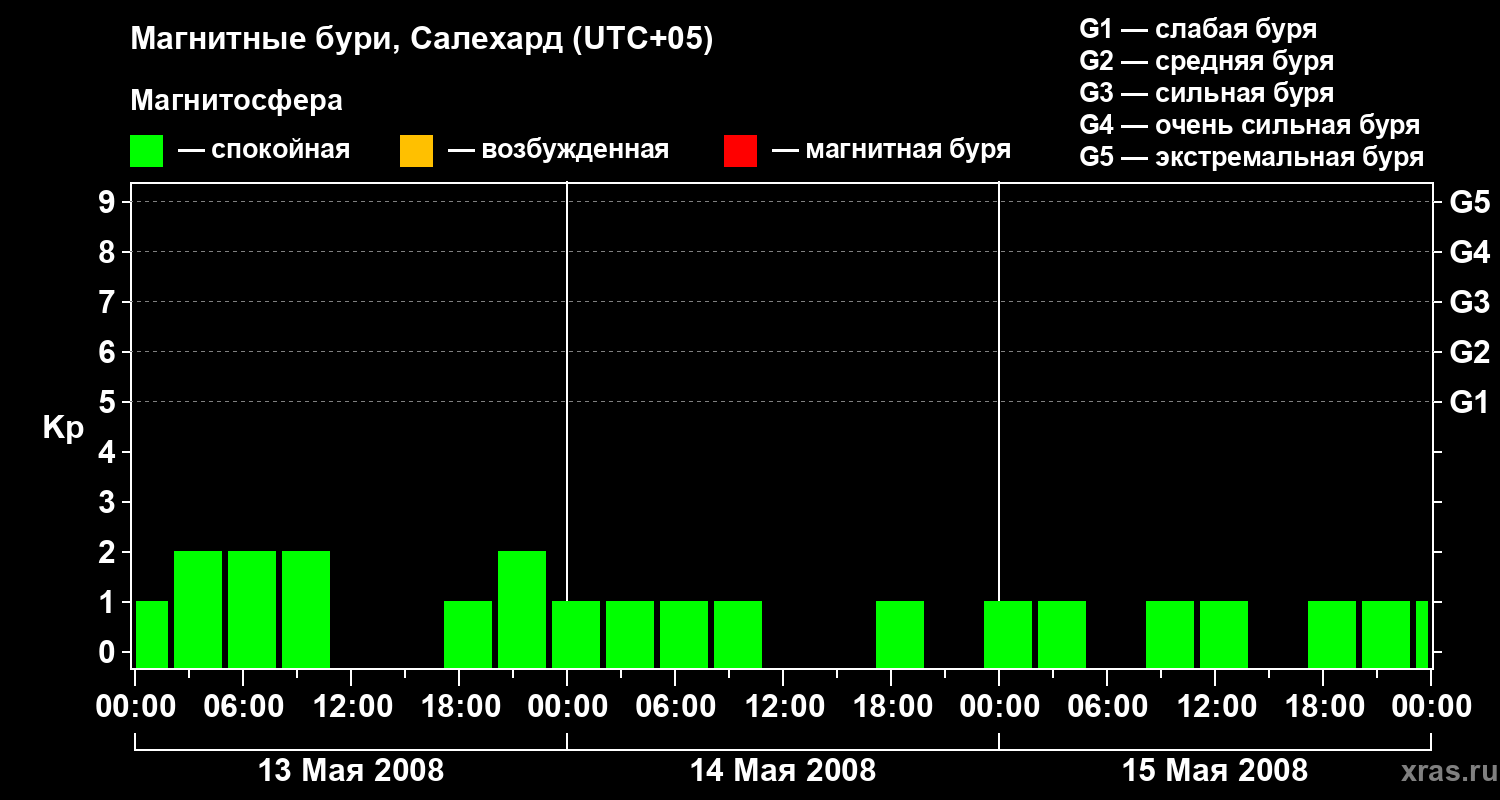
Task: Select the "G1 — слабая буря" legend line
Action: point(1198,29)
